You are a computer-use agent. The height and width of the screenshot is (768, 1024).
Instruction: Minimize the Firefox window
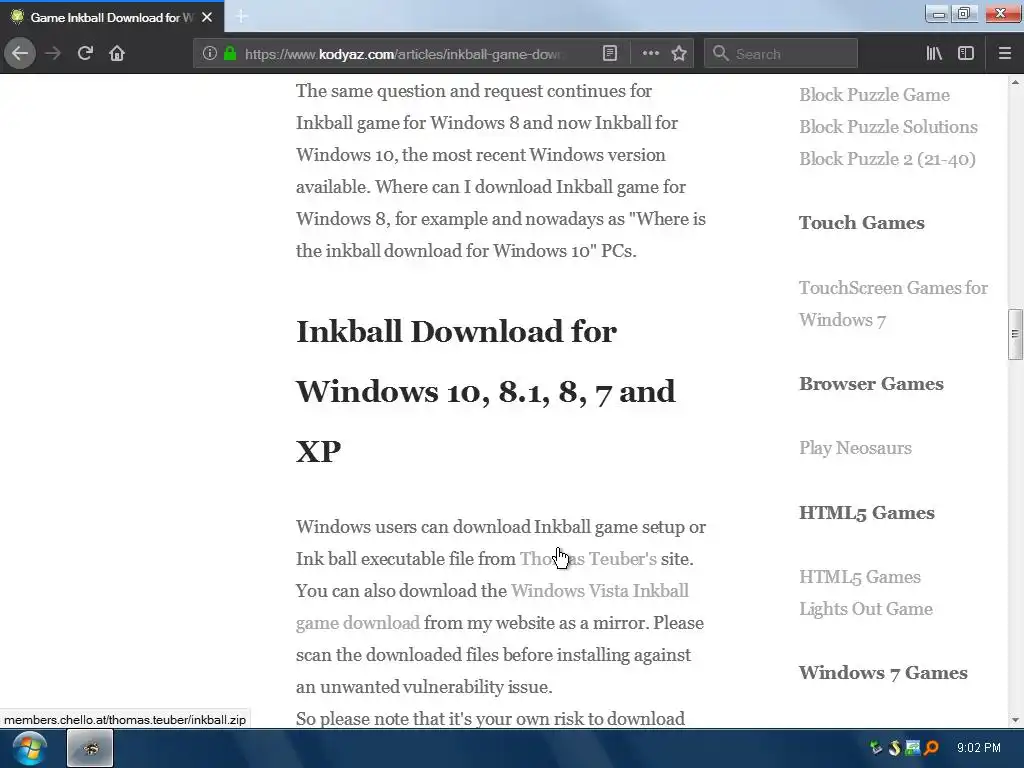[938, 14]
